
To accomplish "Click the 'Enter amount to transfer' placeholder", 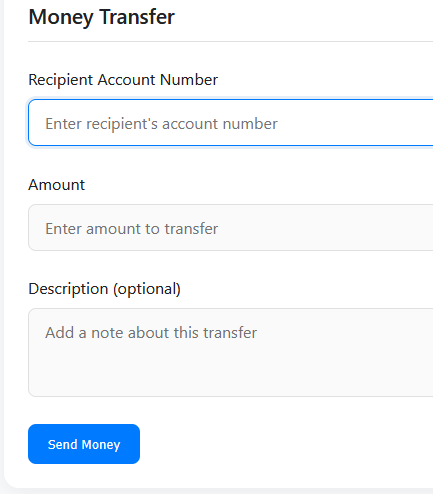I will click(132, 229).
